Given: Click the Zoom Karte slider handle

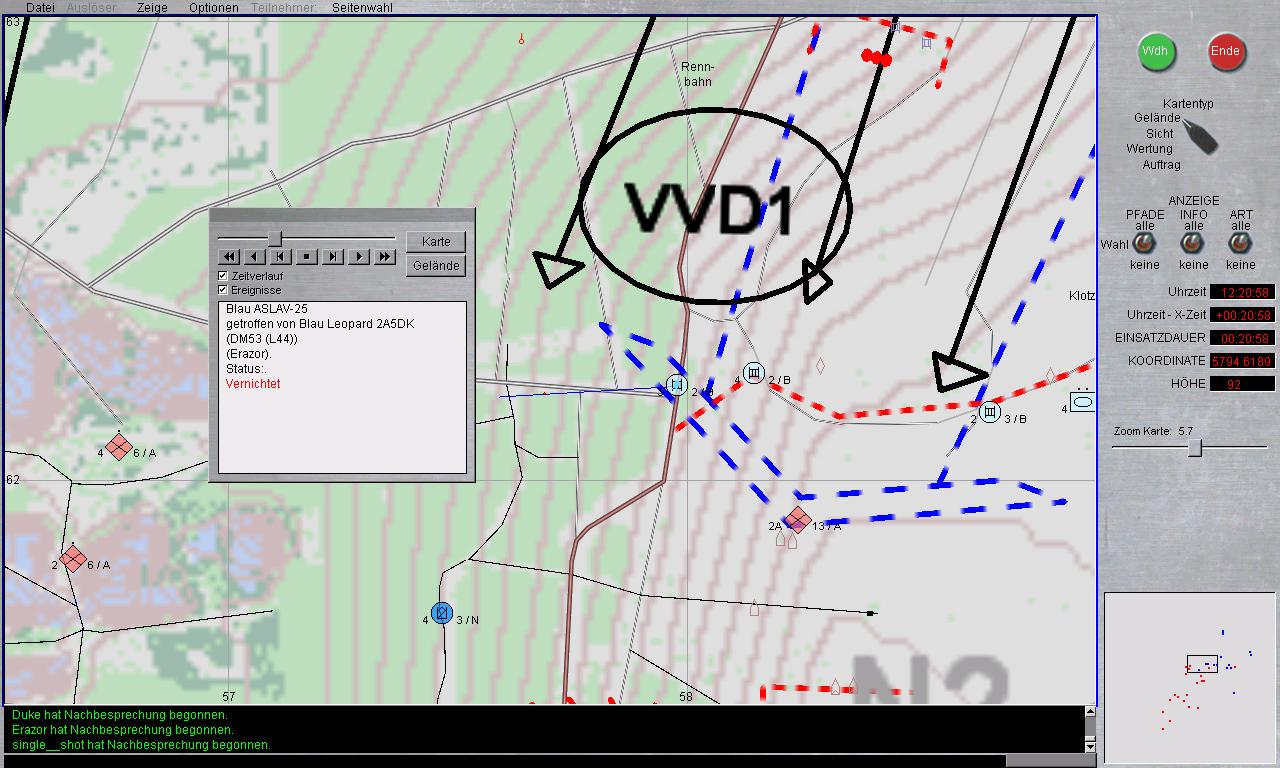Looking at the screenshot, I should coord(1194,448).
